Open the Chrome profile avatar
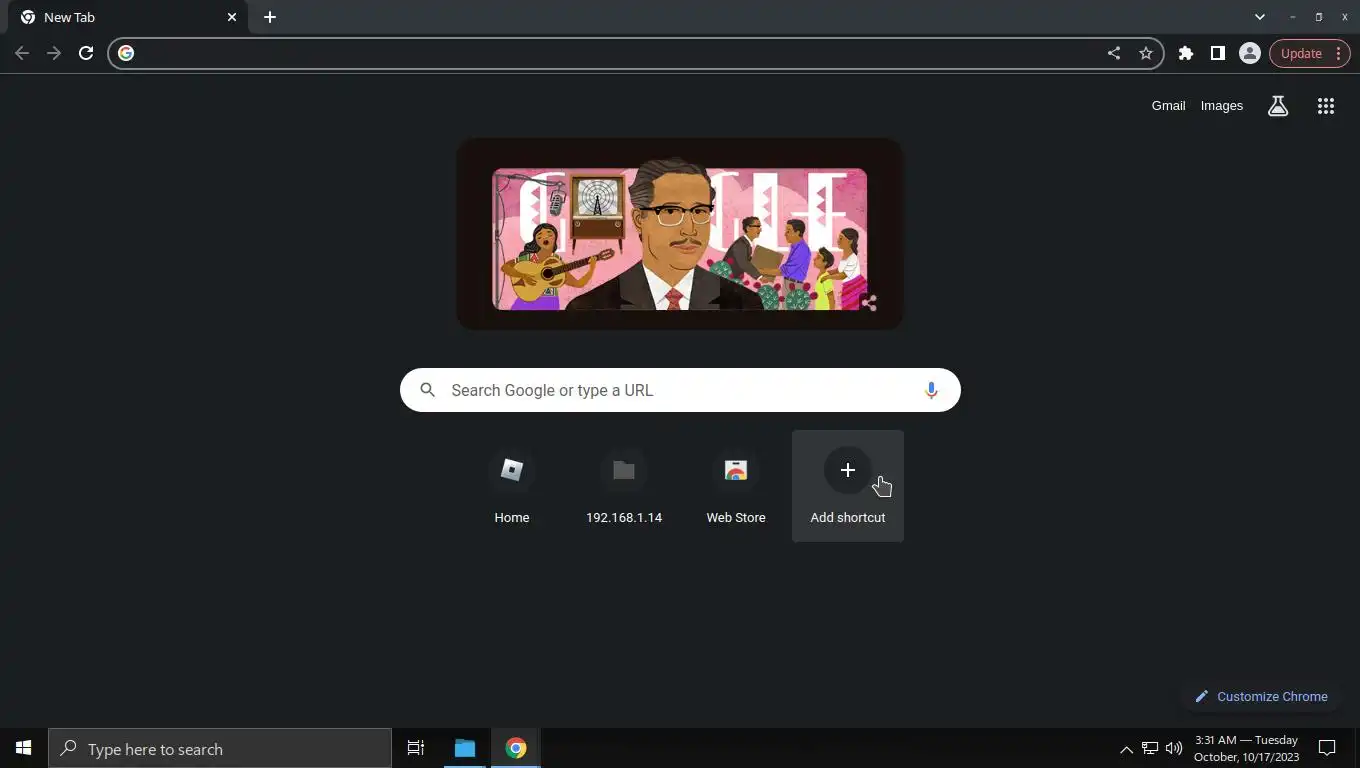 tap(1249, 53)
